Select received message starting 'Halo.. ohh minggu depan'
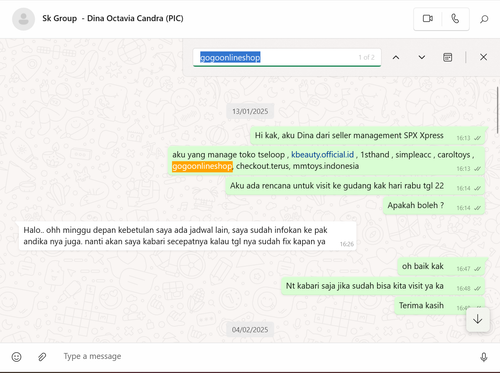The width and height of the screenshot is (500, 373). coord(187,236)
